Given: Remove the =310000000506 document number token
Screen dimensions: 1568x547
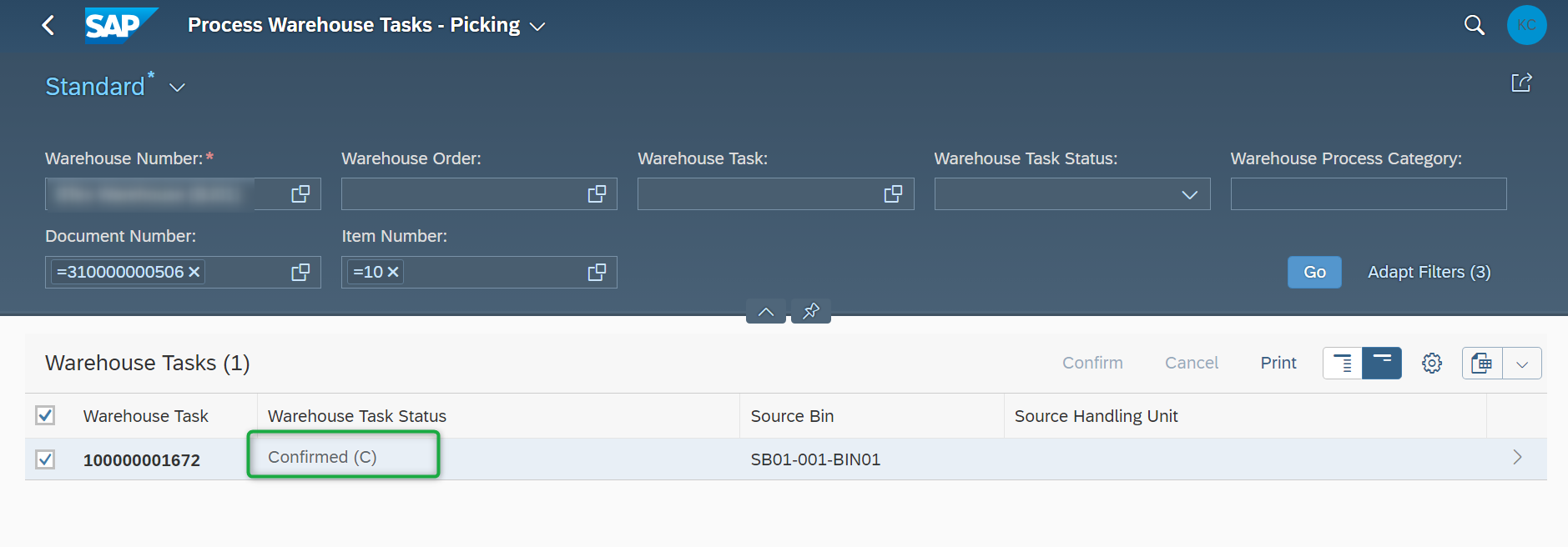Looking at the screenshot, I should point(194,273).
